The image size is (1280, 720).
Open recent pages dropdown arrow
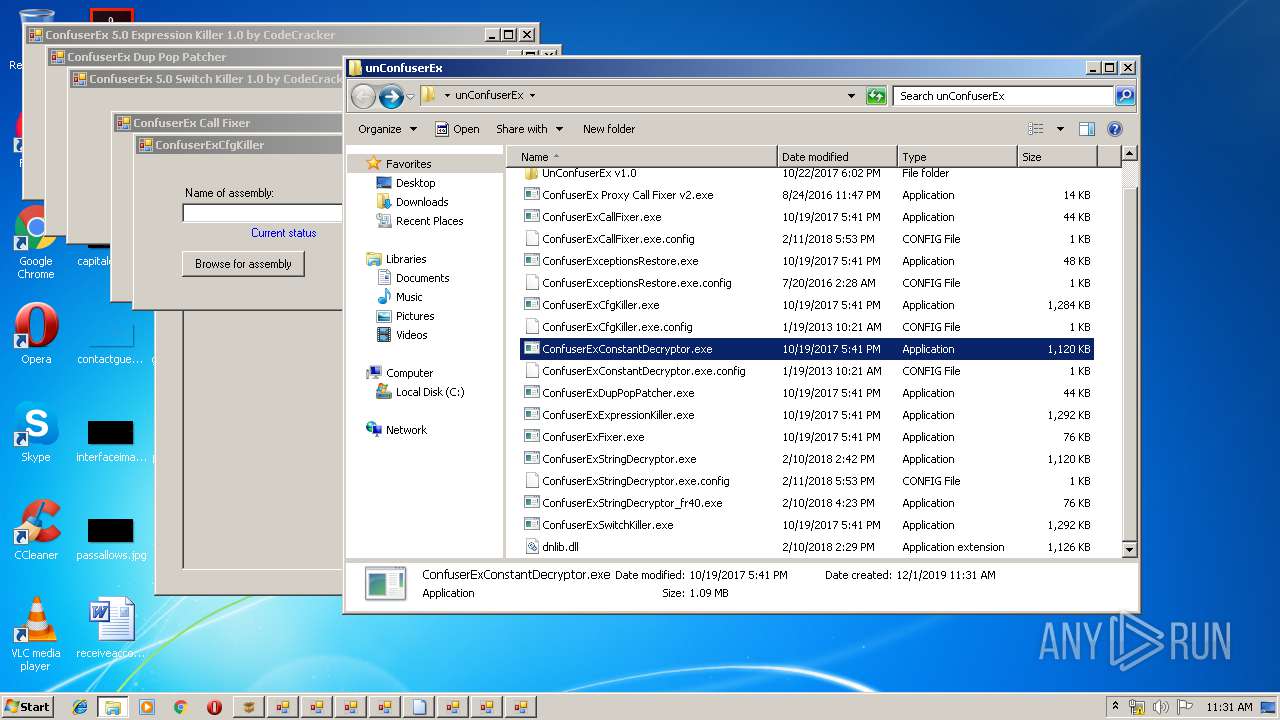[x=410, y=97]
